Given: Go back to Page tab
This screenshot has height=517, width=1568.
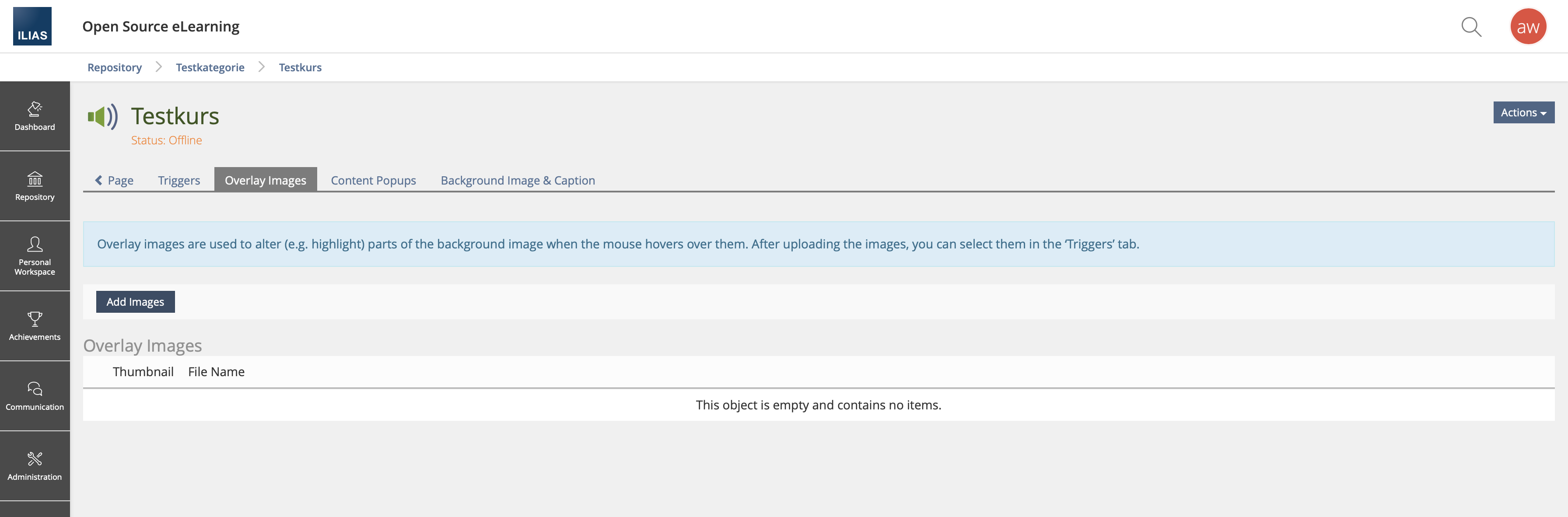Looking at the screenshot, I should coord(115,180).
